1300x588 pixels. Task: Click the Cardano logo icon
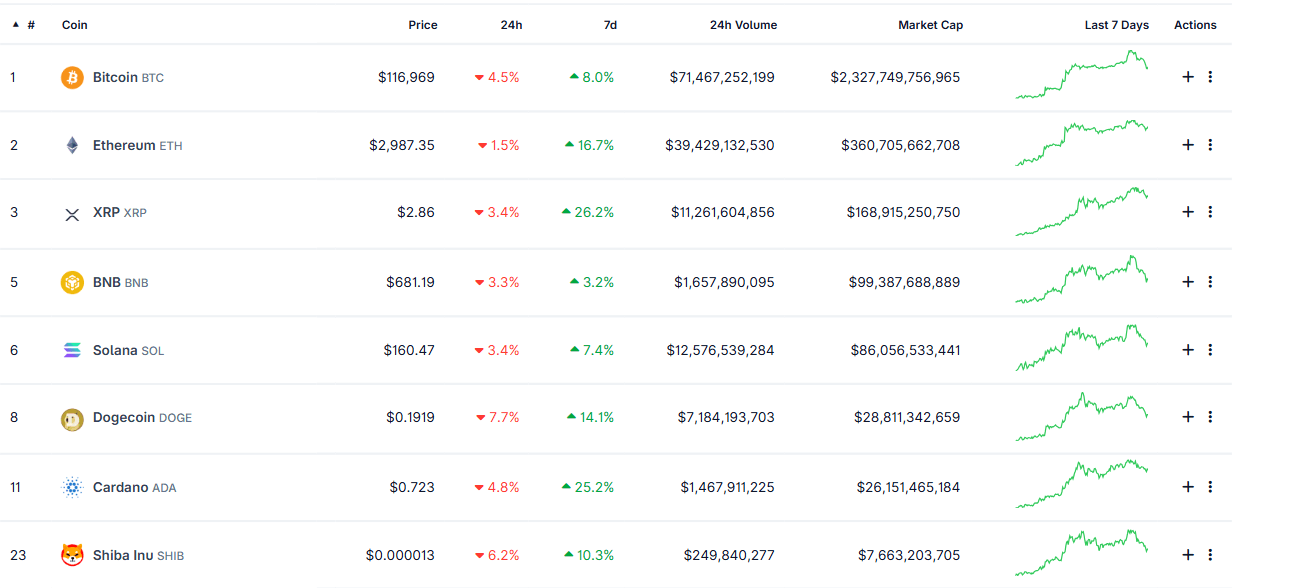click(x=72, y=487)
